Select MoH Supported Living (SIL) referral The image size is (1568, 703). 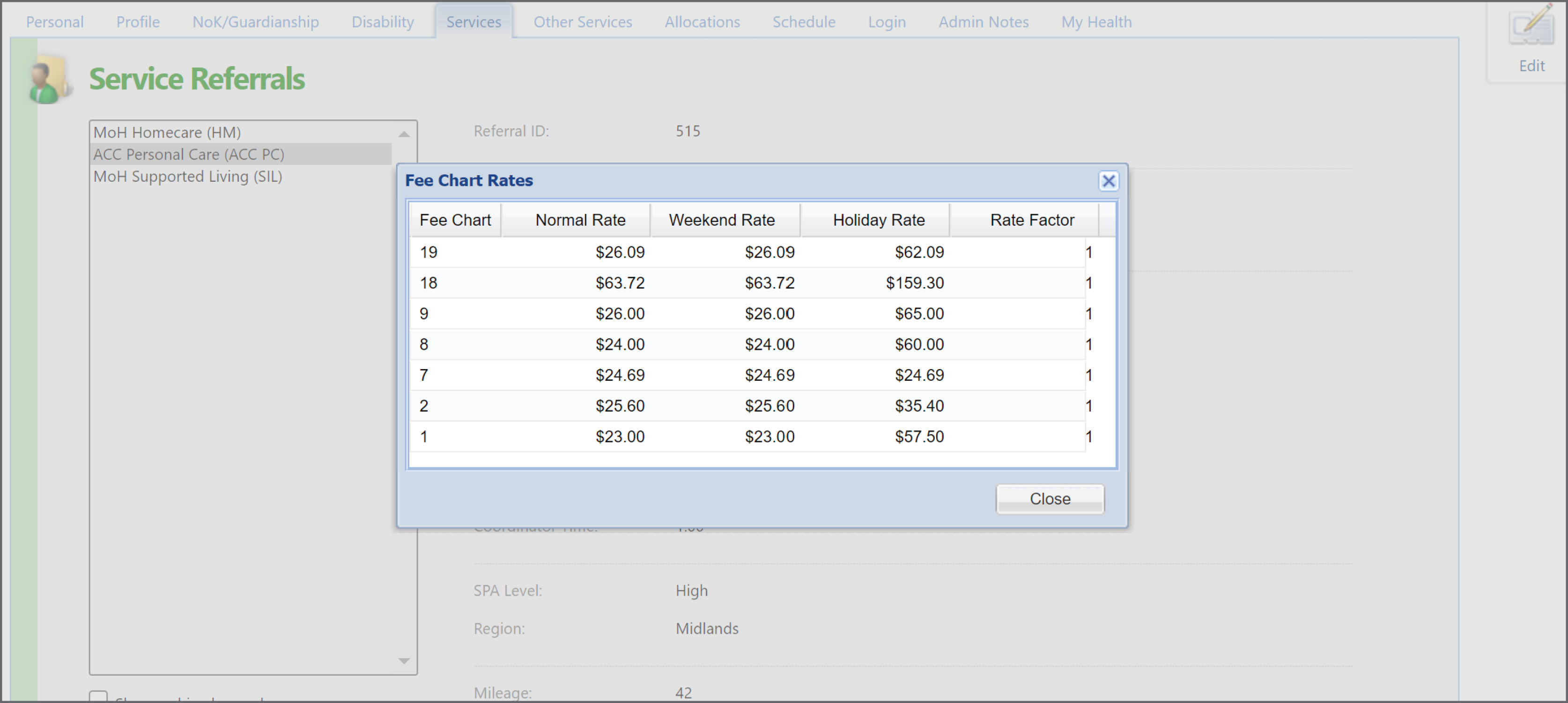[188, 177]
